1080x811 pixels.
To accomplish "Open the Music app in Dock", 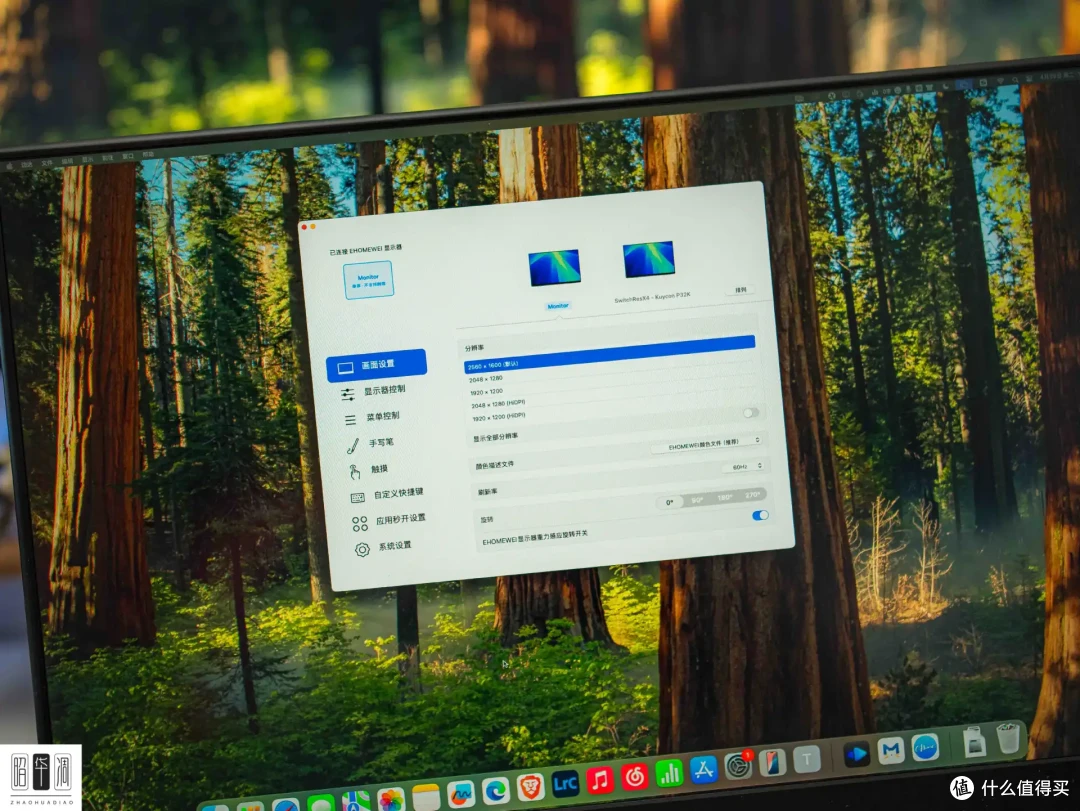I will (x=600, y=780).
